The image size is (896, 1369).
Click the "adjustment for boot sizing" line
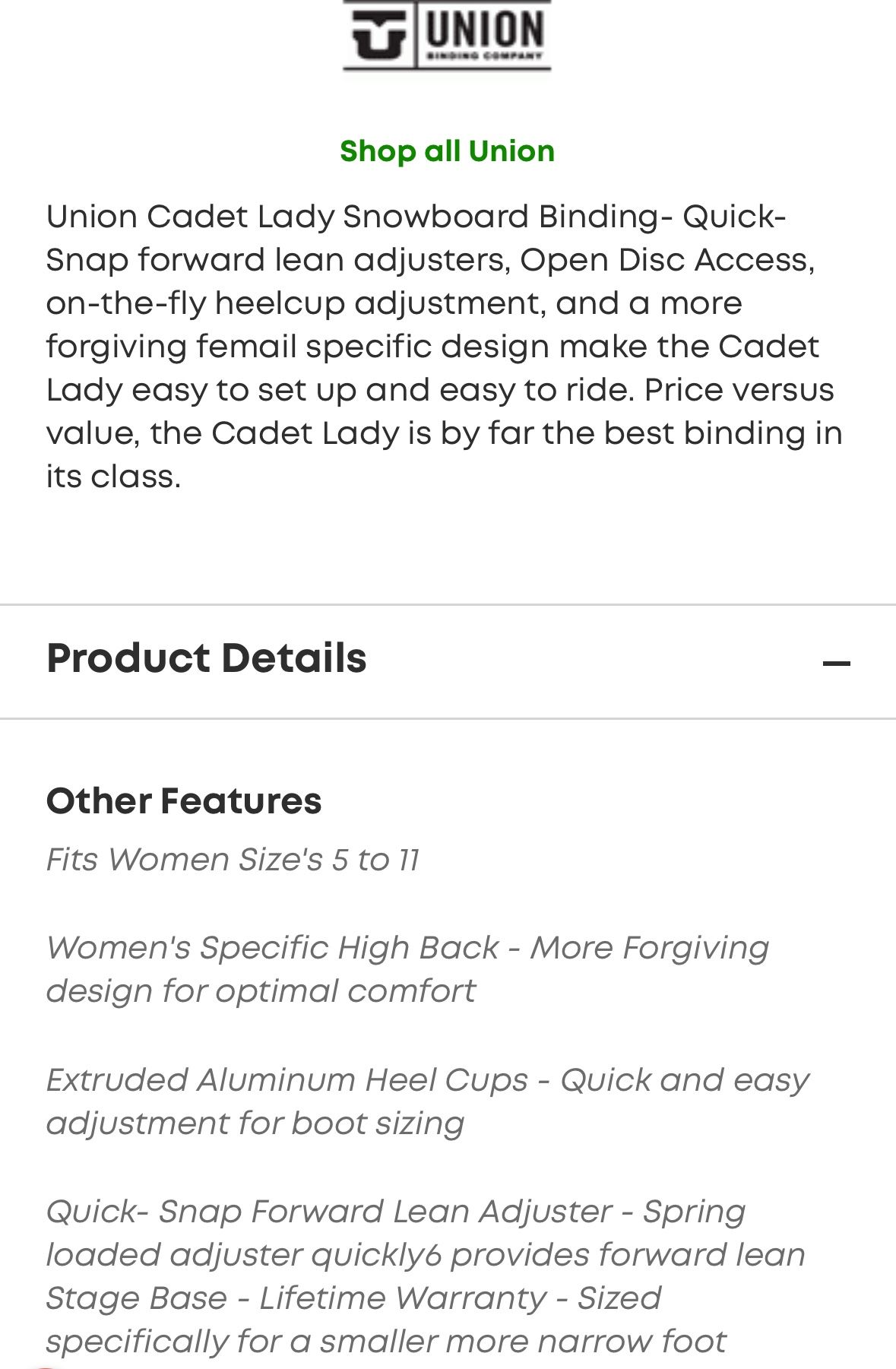tap(255, 1123)
